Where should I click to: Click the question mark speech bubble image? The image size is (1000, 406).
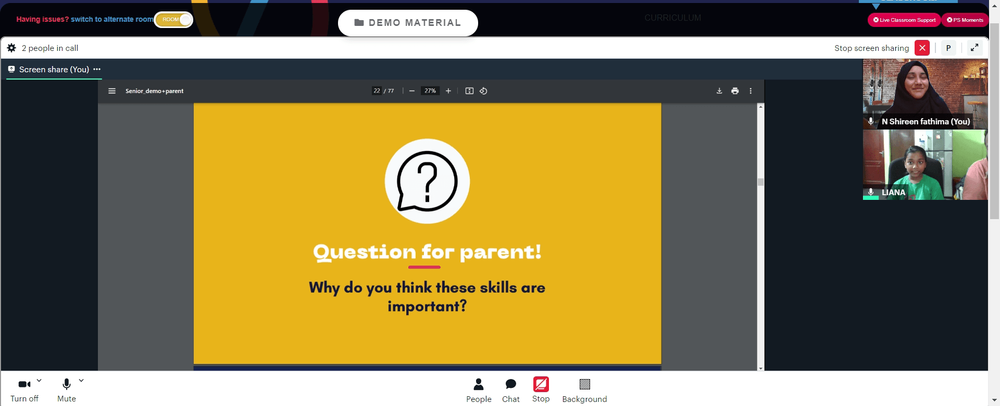click(x=427, y=182)
